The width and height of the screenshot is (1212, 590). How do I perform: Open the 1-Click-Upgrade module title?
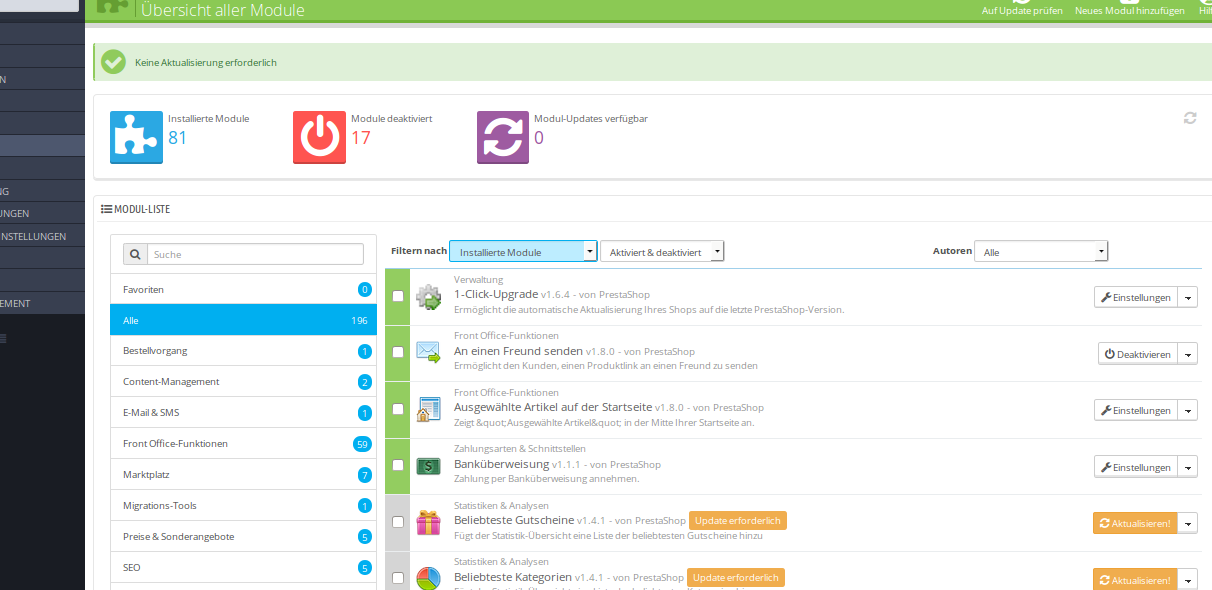tap(496, 295)
